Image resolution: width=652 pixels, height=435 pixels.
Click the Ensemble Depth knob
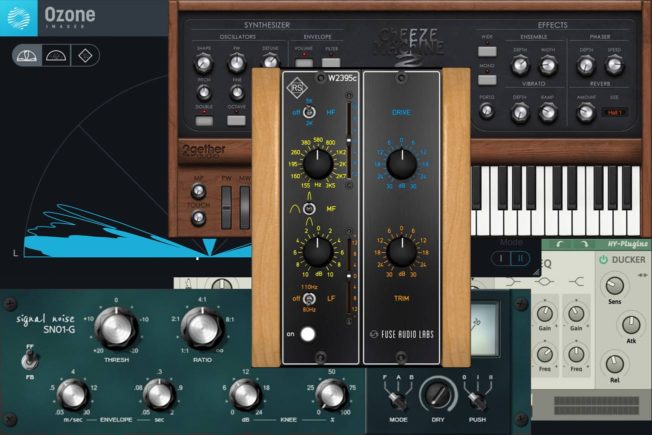tap(520, 66)
